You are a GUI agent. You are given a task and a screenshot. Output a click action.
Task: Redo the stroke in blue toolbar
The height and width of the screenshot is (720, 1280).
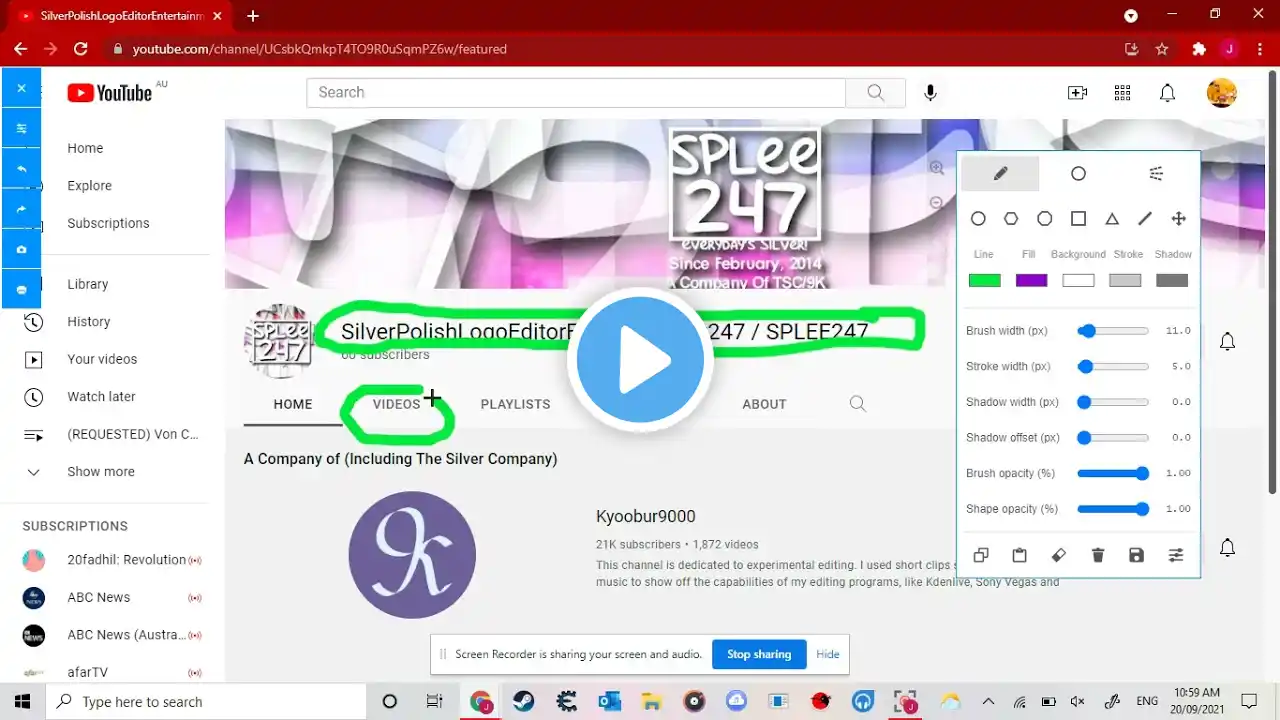[x=21, y=209]
